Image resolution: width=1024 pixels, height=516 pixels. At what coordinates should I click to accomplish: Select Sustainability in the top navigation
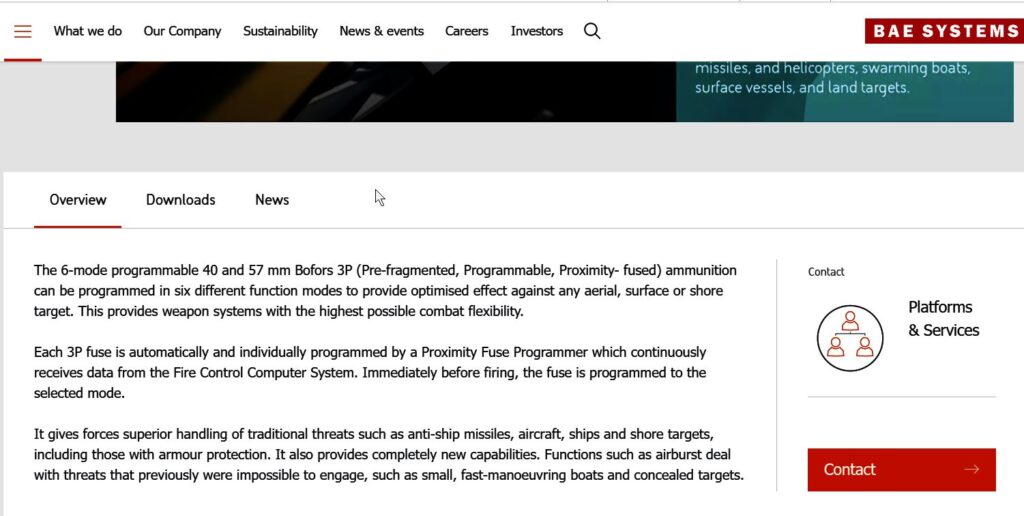coord(280,31)
